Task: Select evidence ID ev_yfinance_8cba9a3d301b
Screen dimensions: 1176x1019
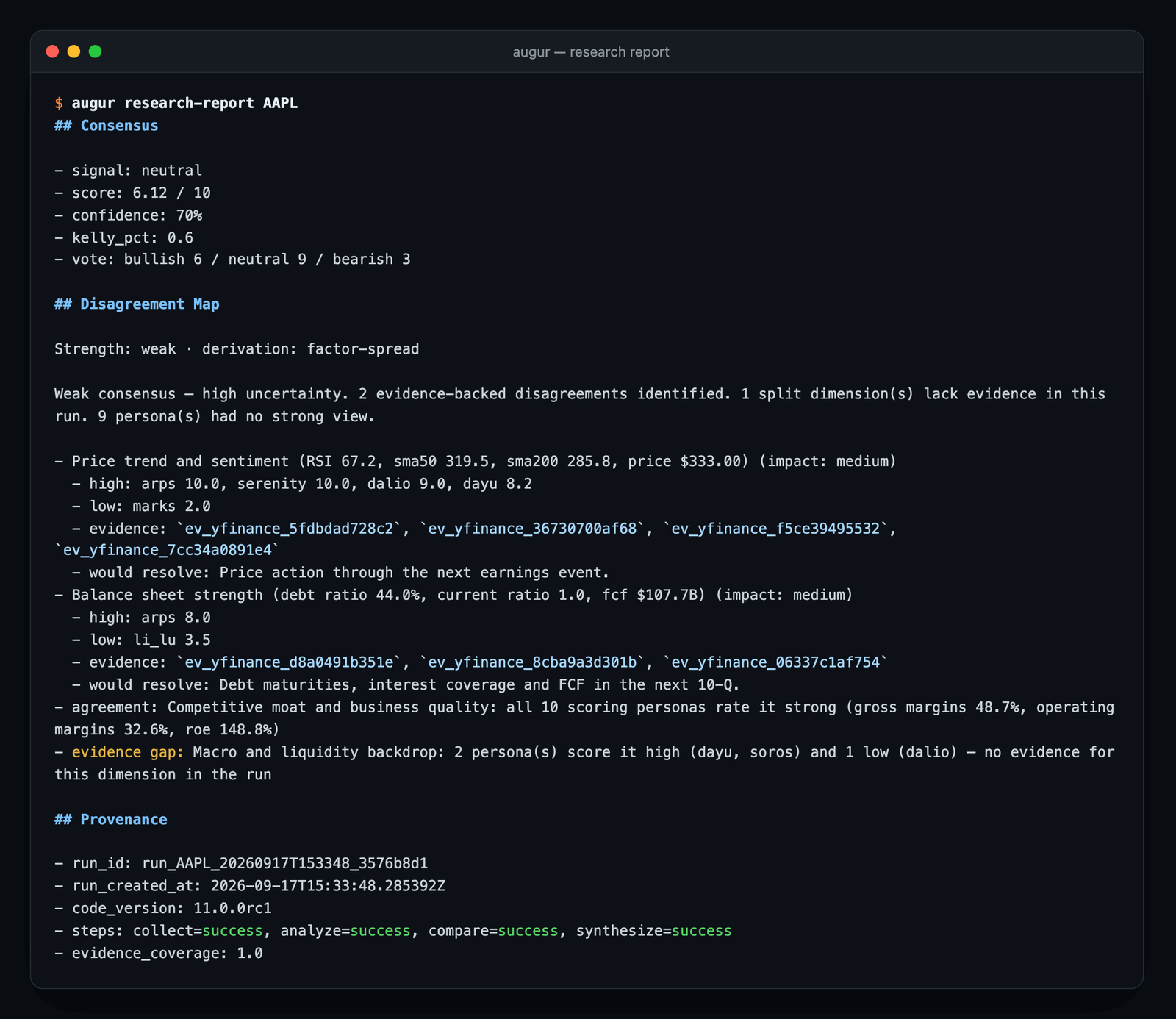Action: (532, 662)
